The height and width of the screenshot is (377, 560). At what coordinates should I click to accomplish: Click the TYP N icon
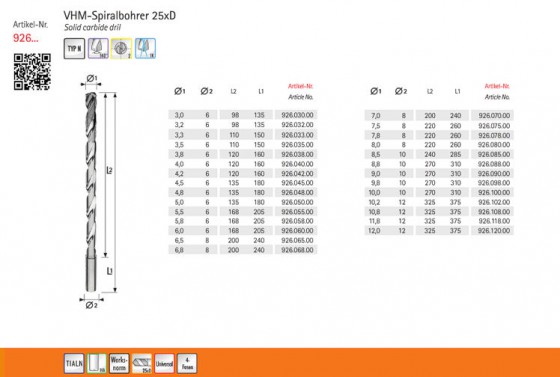[x=74, y=49]
